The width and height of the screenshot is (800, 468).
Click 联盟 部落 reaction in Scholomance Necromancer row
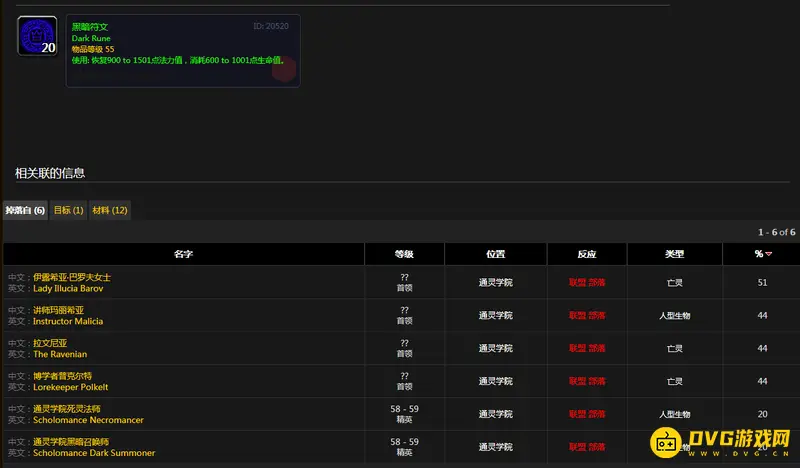587,414
